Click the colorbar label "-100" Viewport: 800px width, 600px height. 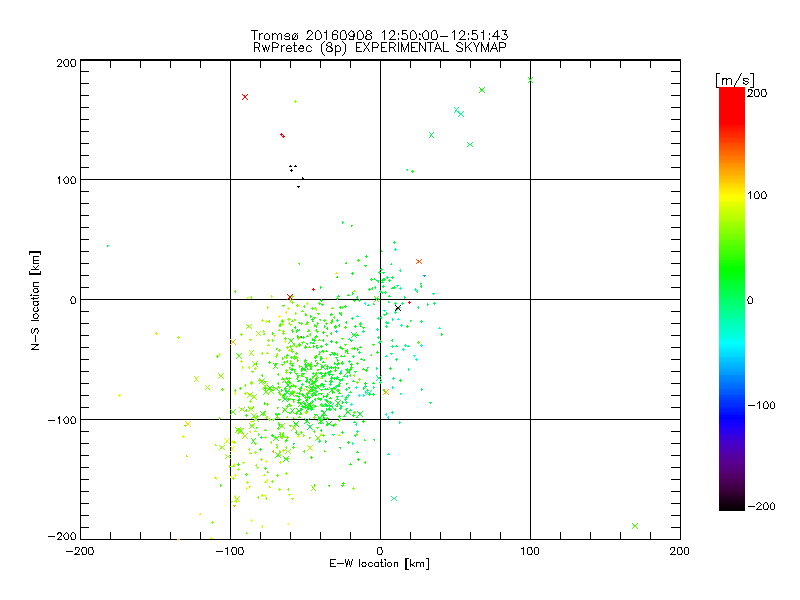pyautogui.click(x=761, y=405)
